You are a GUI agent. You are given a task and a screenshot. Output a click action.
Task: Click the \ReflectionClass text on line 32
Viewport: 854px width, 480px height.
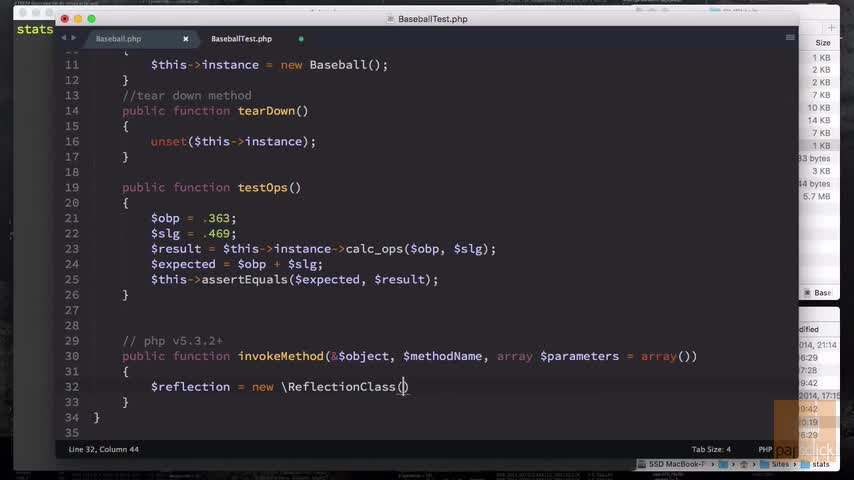338,387
